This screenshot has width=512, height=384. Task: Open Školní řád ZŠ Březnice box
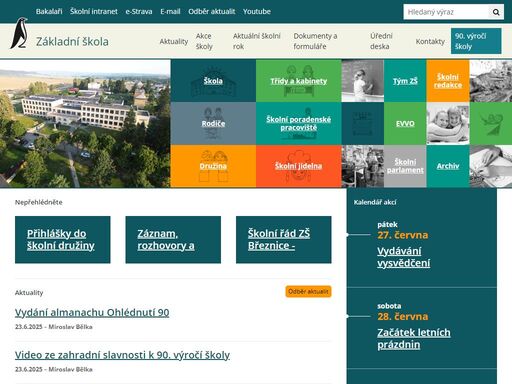(284, 240)
